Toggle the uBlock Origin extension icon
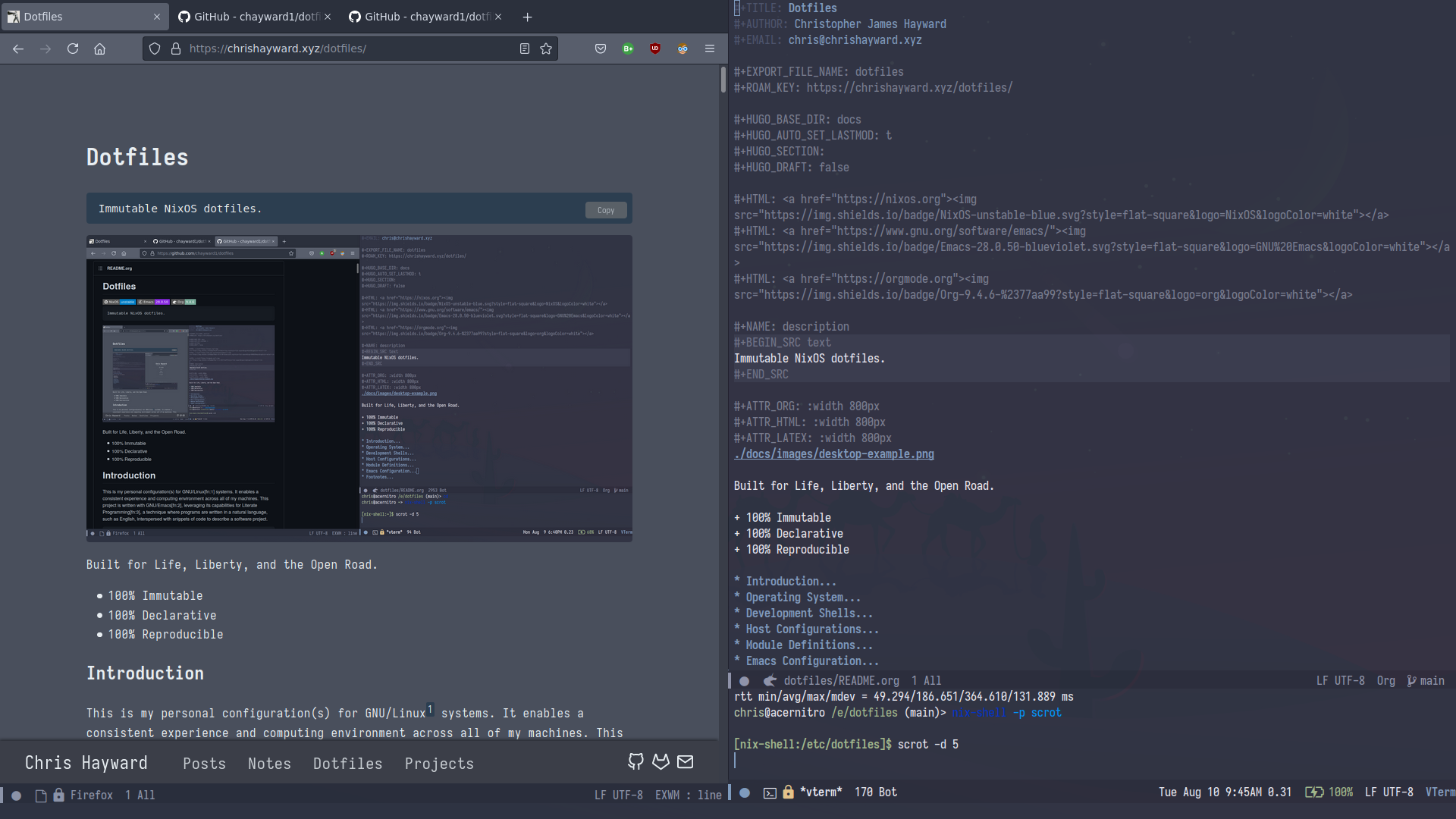The width and height of the screenshot is (1456, 819). tap(655, 48)
